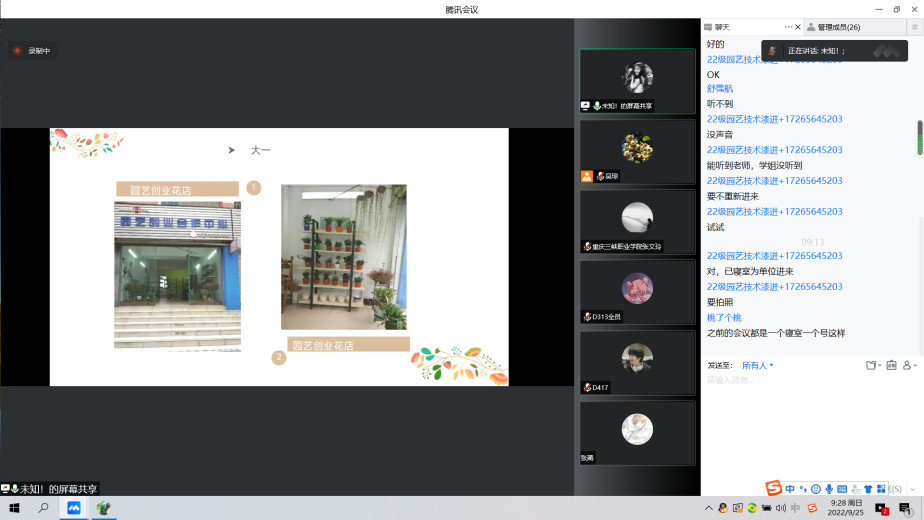924x520 pixels.
Task: Expand the 所有人 recipient dropdown
Action: click(x=757, y=365)
